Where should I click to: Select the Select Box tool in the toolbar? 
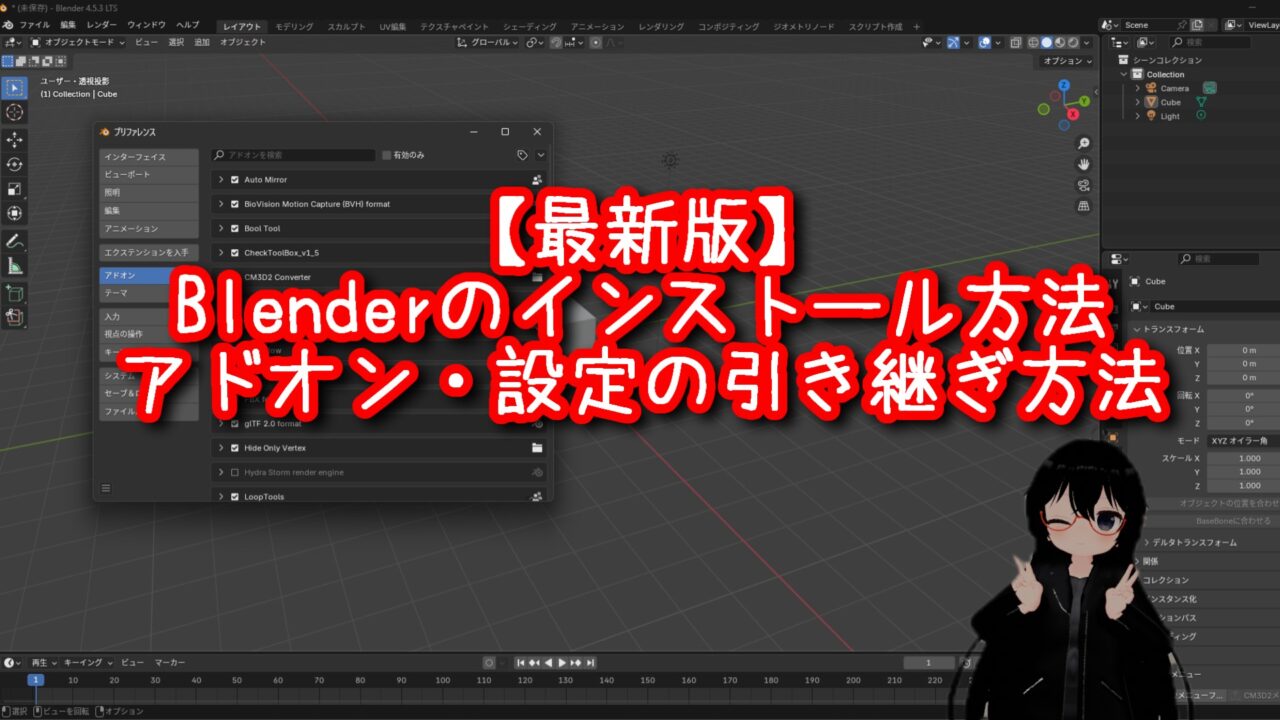point(15,88)
